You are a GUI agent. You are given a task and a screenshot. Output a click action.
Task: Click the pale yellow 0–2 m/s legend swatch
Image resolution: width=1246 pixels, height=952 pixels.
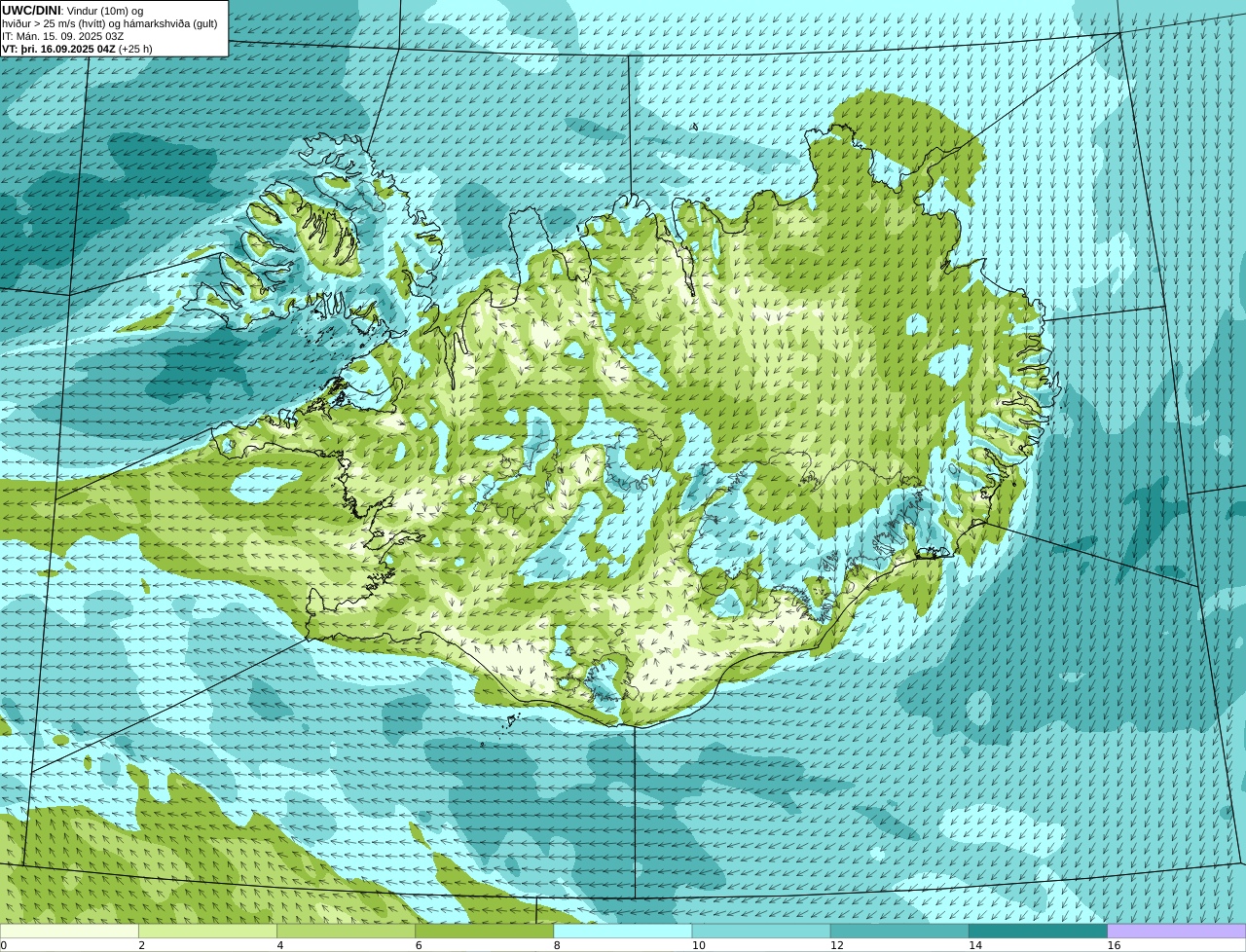point(69,932)
